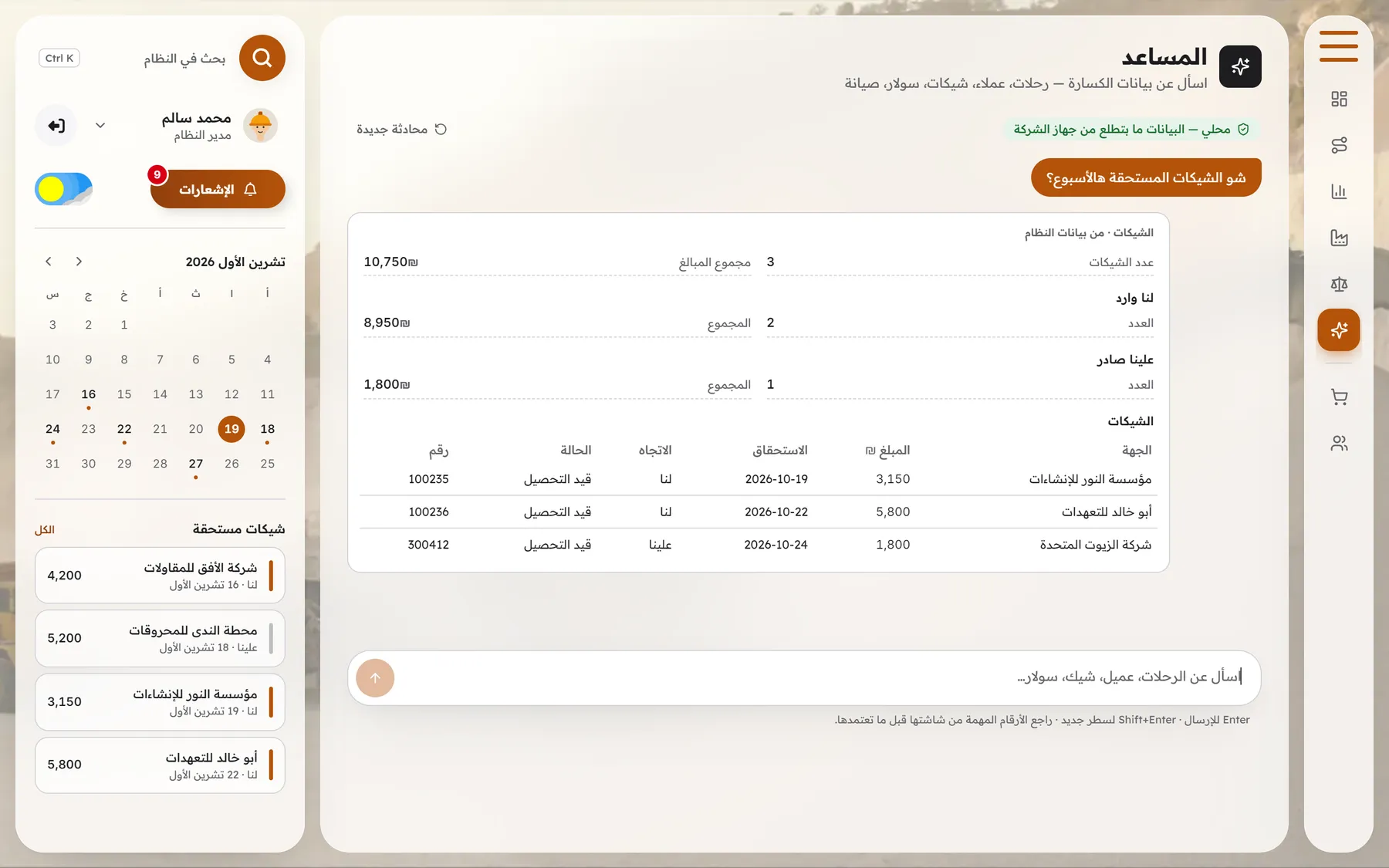Screen dimensions: 1389x868
Task: Click the Ctrl K shortcut badge
Action: [x=59, y=58]
